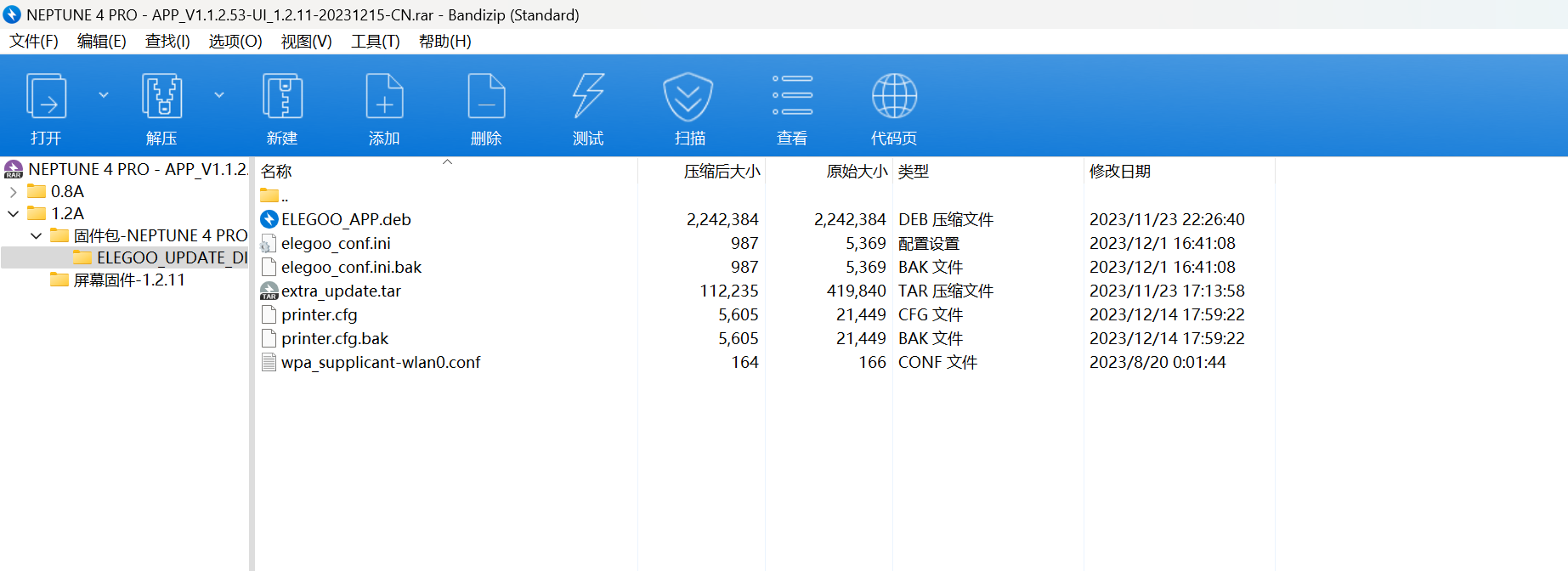1568x571 pixels.
Task: Click the Code page (代码页) globe icon
Action: 894,96
